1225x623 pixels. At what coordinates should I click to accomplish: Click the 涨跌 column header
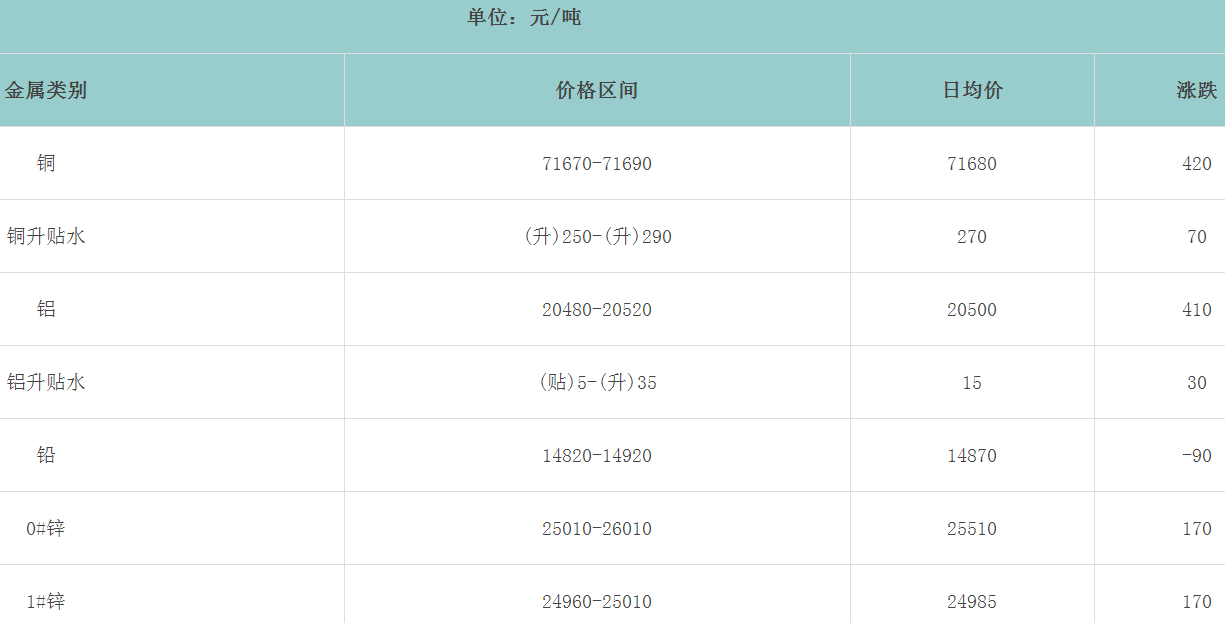(x=1196, y=91)
